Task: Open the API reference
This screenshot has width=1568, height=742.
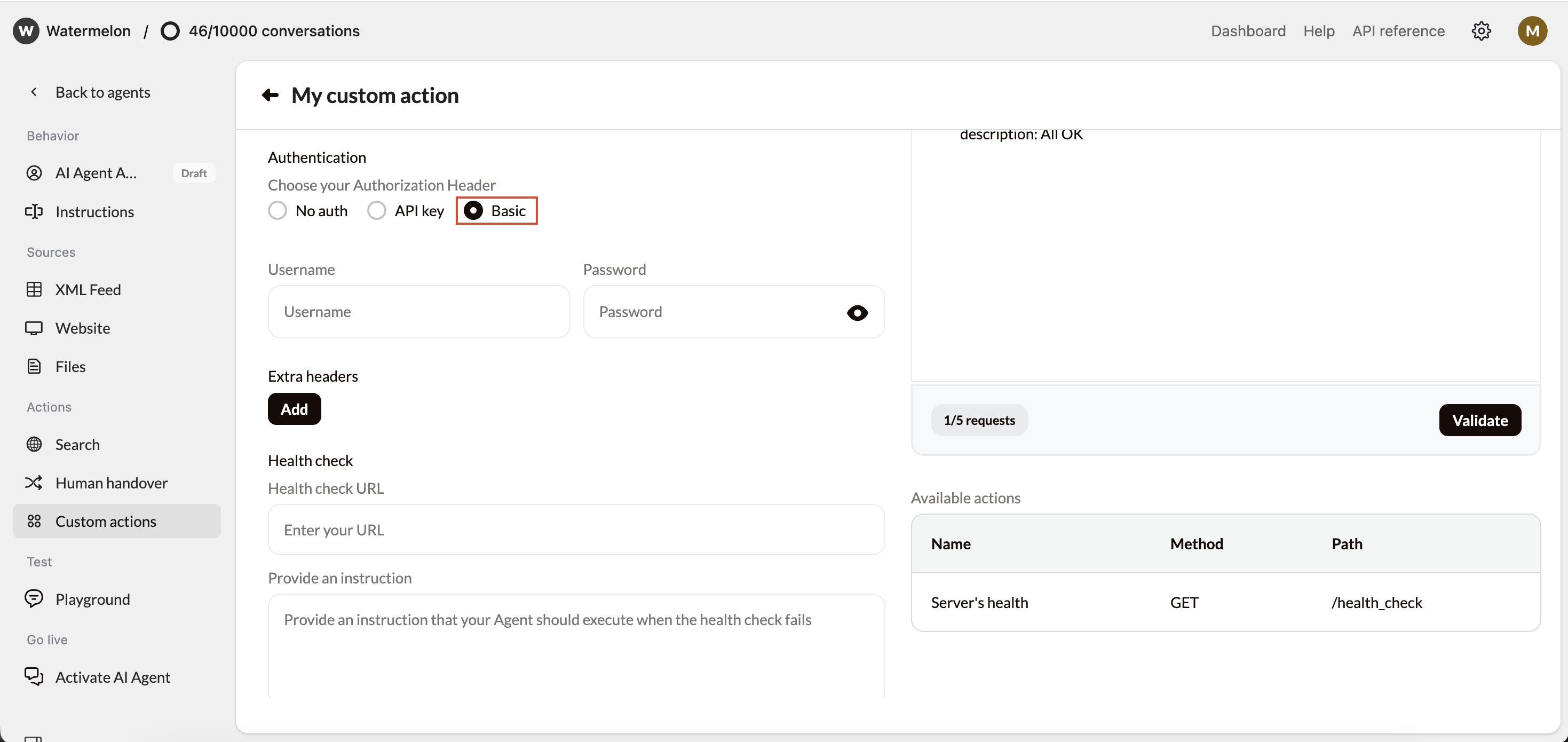Action: point(1398,31)
